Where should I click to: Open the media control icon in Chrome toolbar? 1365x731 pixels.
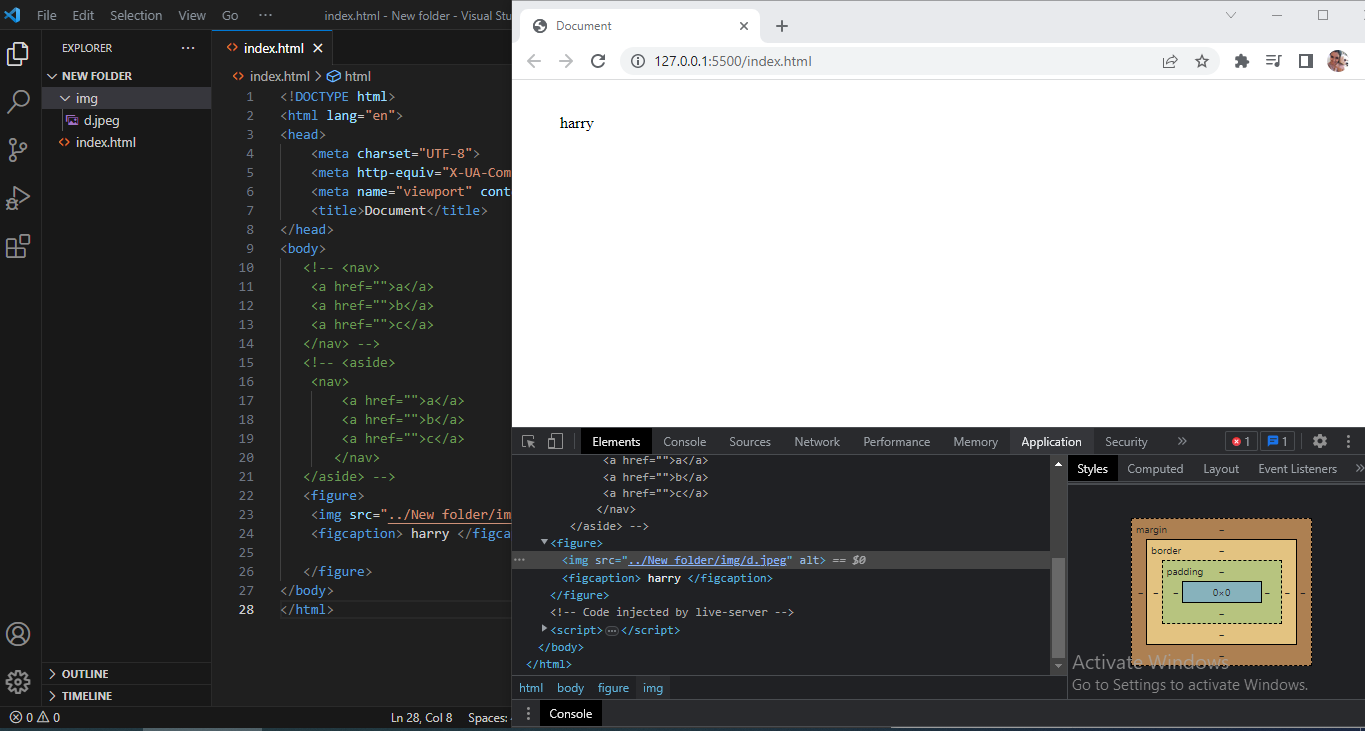point(1273,61)
